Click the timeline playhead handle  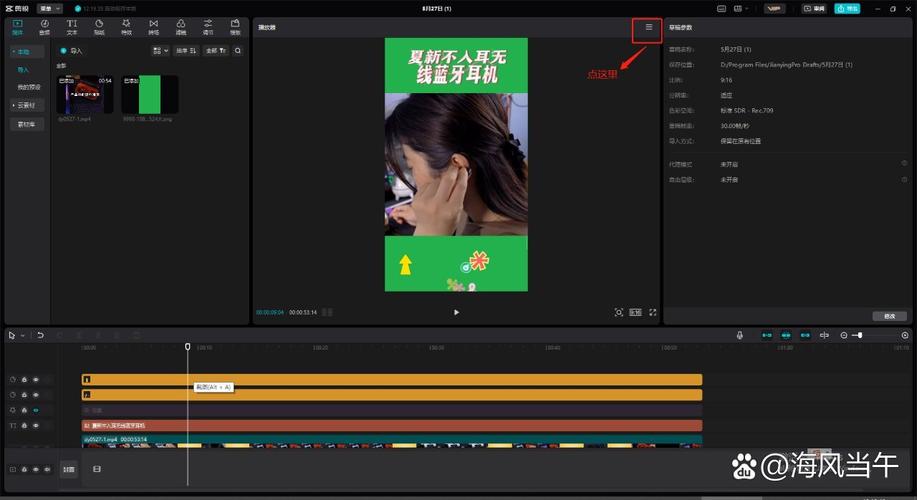pos(188,347)
